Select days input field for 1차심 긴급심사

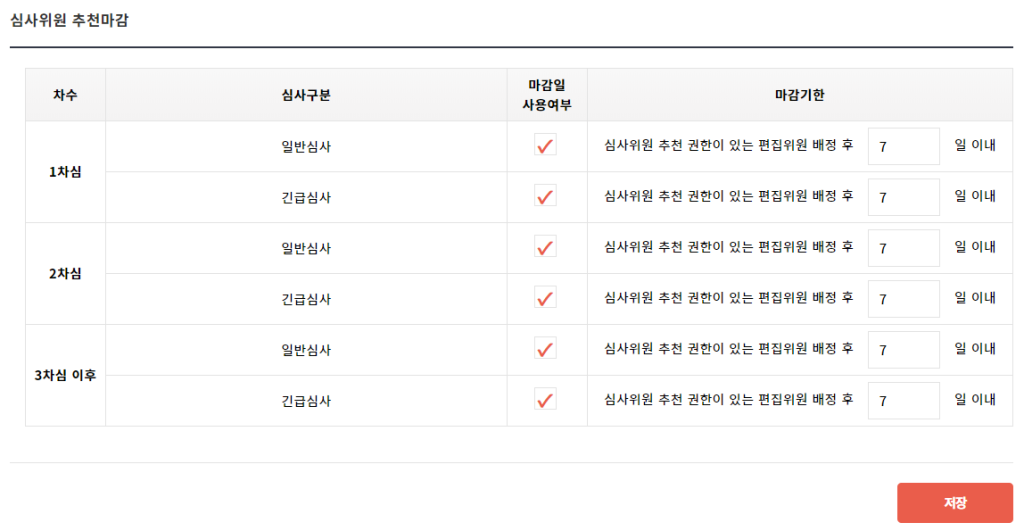click(904, 197)
